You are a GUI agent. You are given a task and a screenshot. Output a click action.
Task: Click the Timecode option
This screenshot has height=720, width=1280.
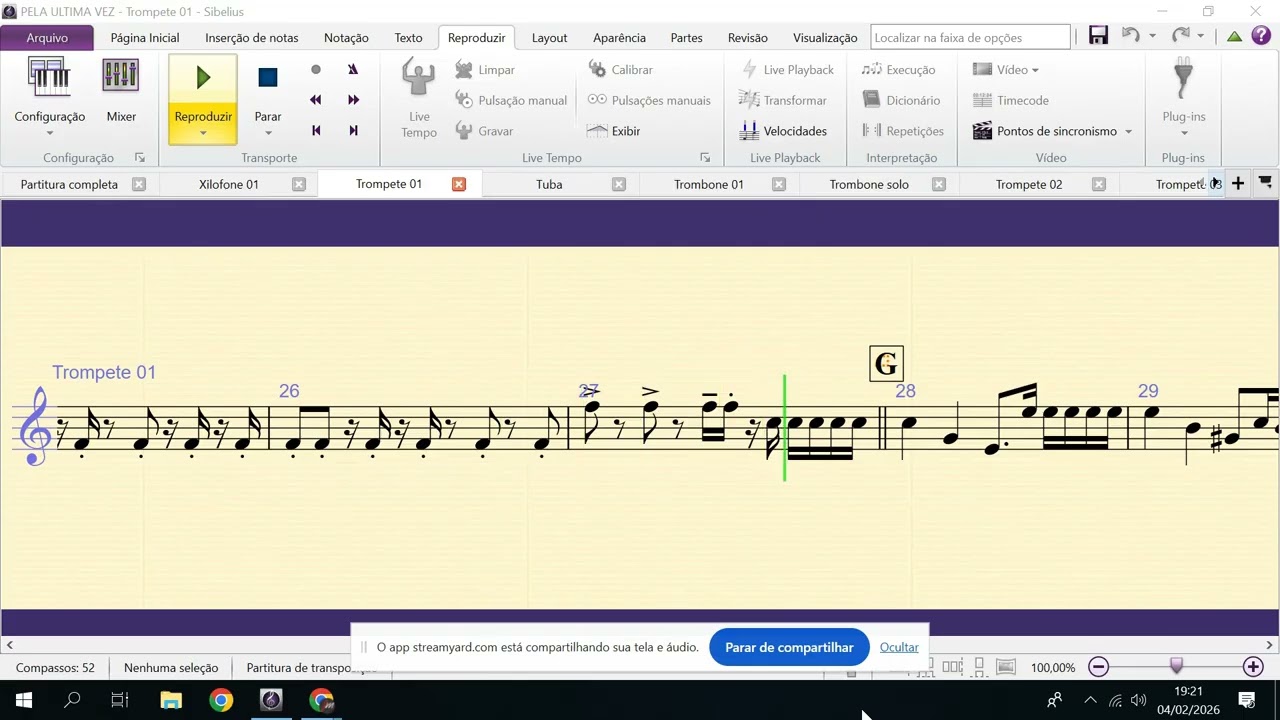[1010, 100]
